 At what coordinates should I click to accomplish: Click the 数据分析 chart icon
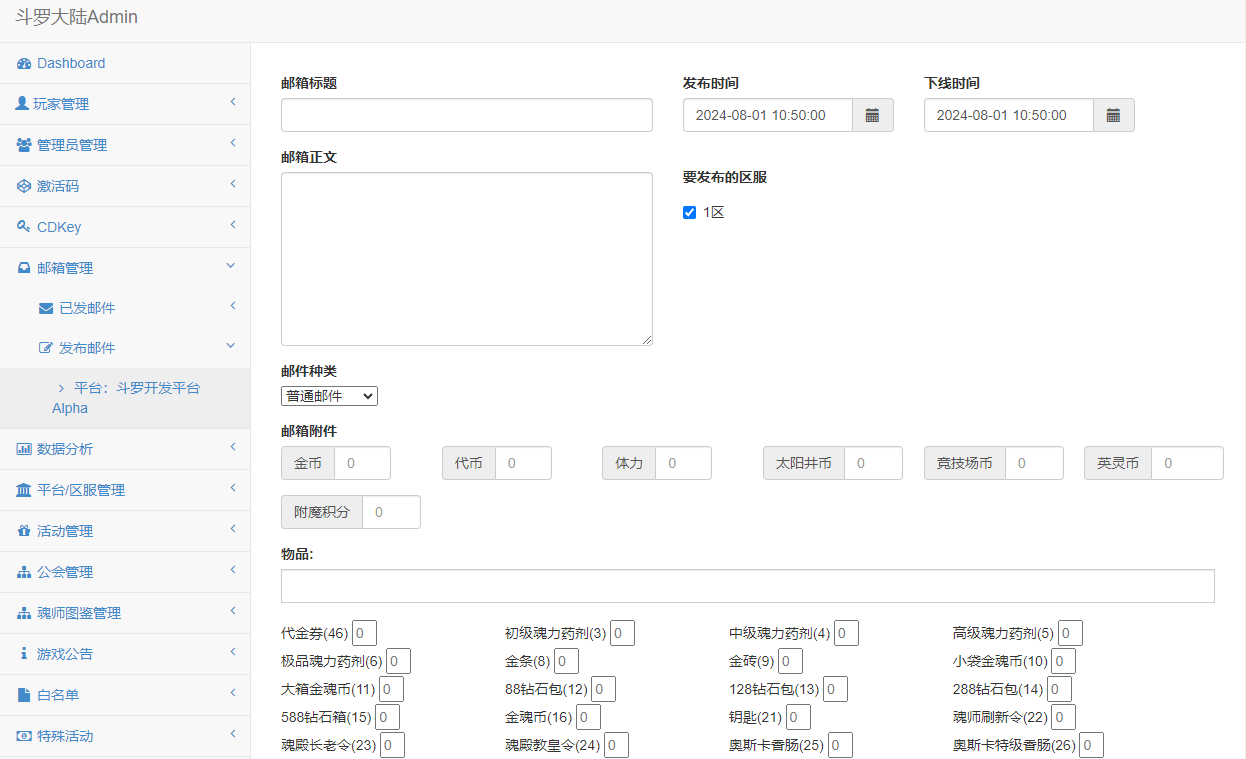[x=22, y=448]
